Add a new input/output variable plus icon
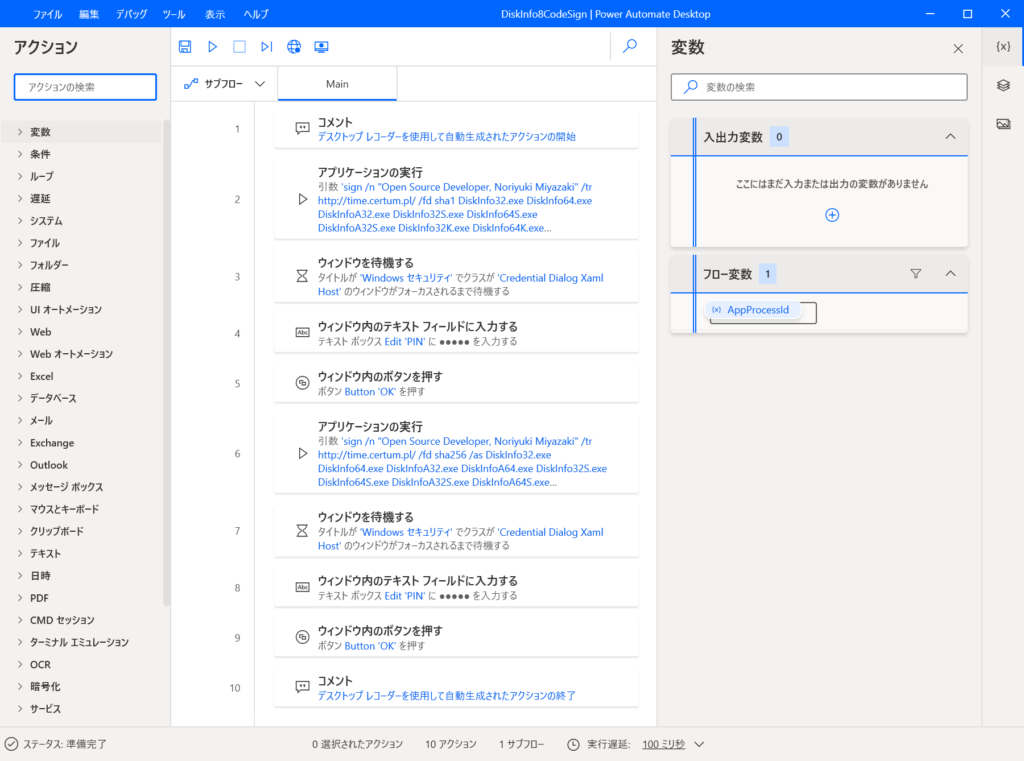 point(832,215)
